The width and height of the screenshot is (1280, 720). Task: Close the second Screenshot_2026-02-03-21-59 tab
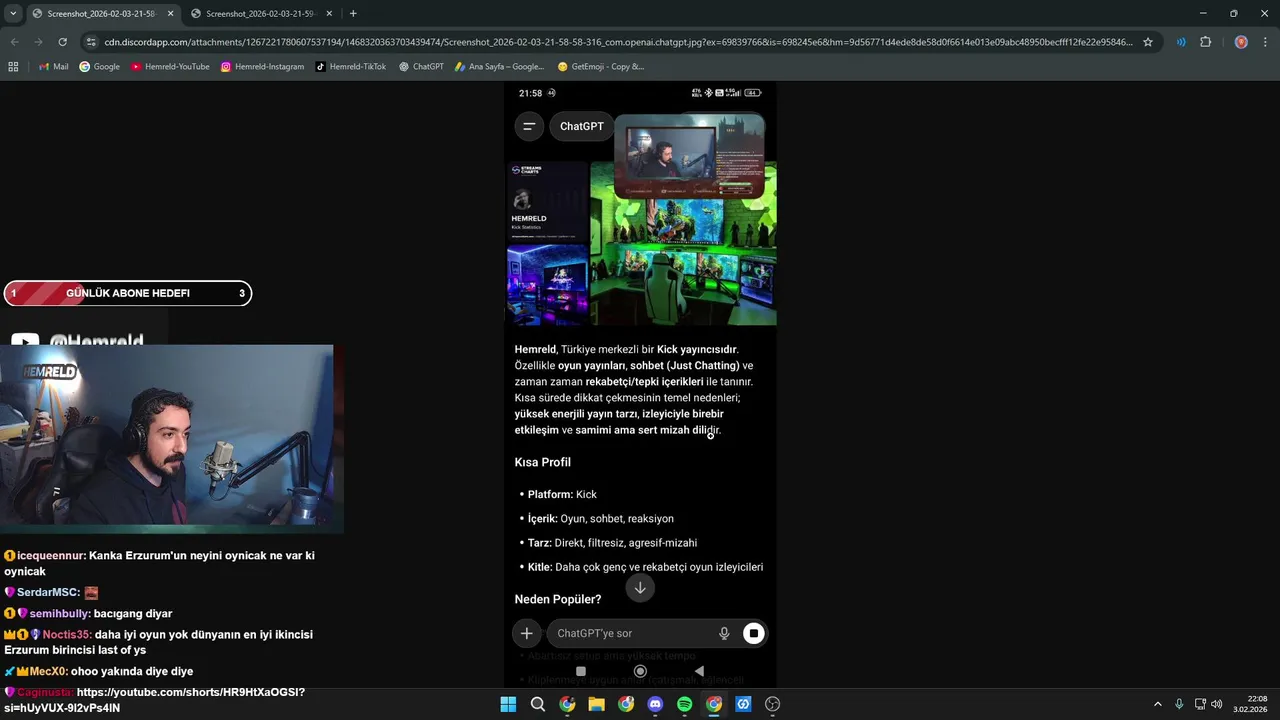(x=329, y=14)
